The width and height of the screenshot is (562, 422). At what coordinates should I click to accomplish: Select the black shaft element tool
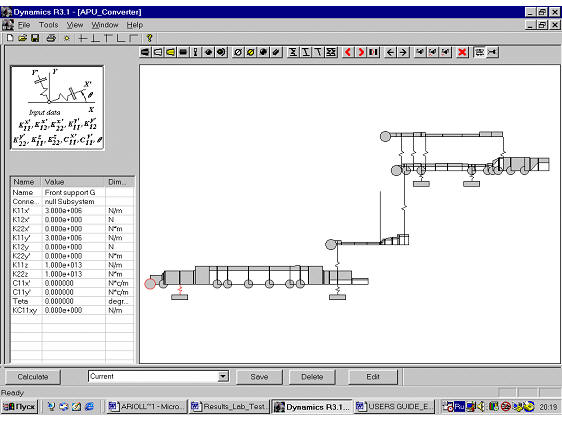coord(145,52)
